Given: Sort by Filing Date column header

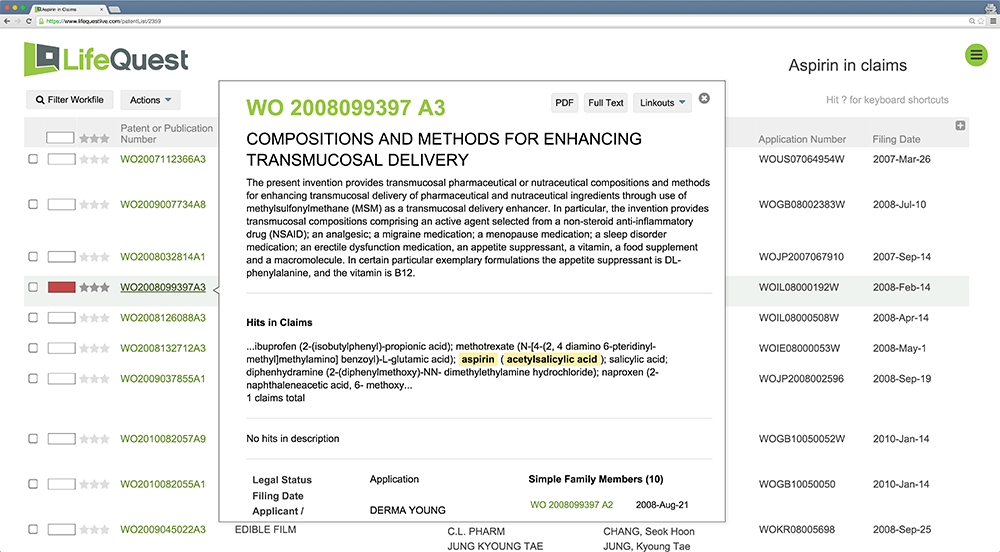Looking at the screenshot, I should click(x=896, y=139).
